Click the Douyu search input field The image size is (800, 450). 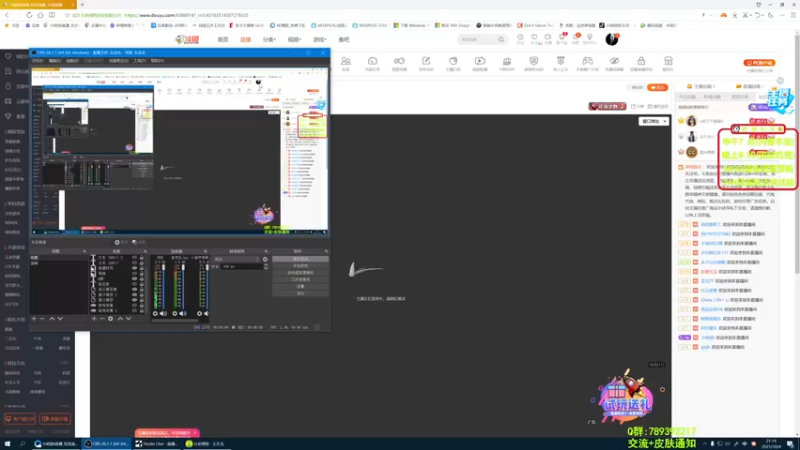point(478,39)
